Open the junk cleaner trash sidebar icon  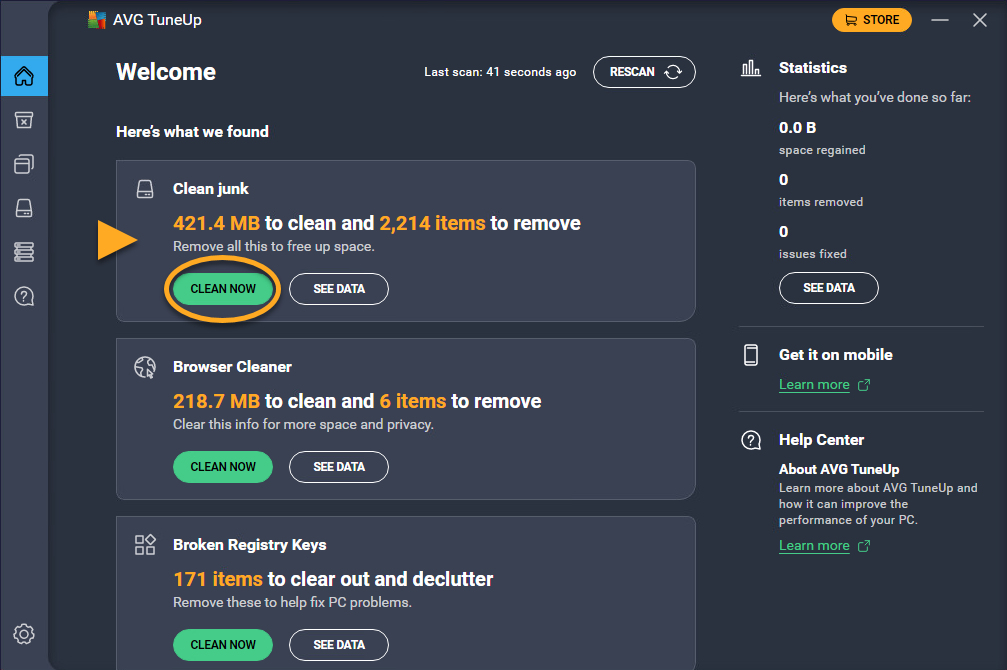click(24, 120)
